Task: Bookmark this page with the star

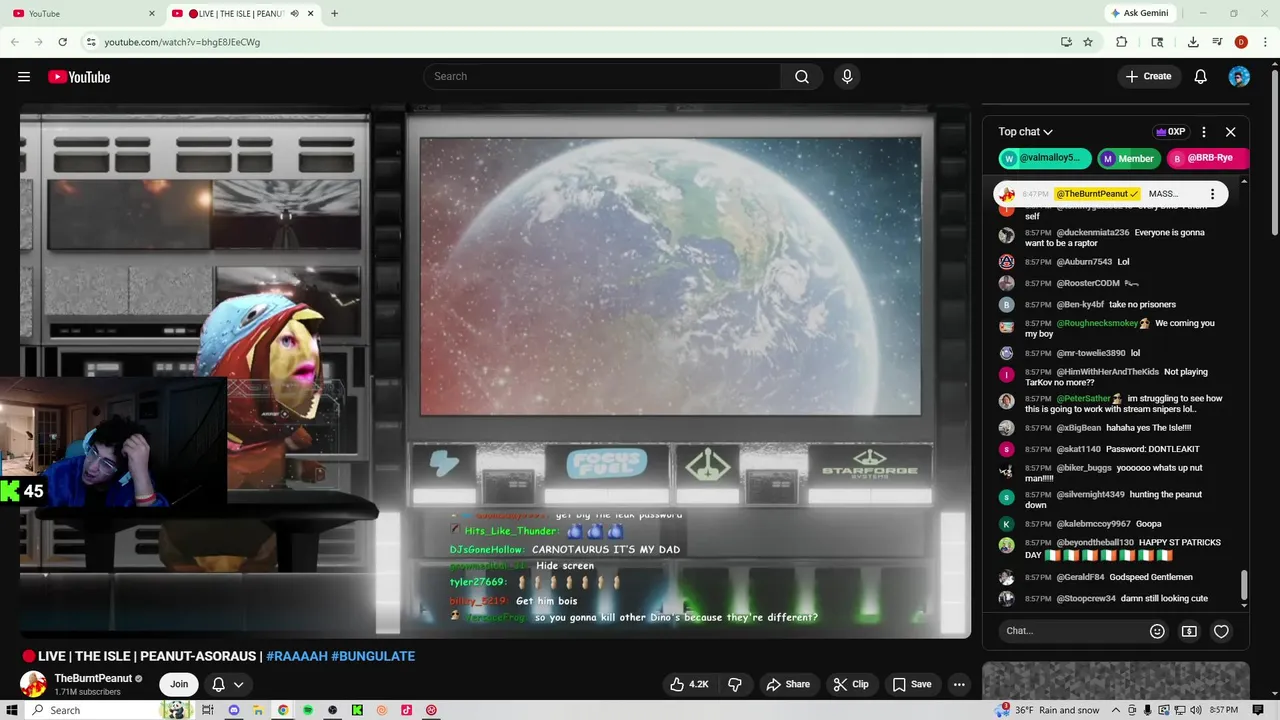Action: point(1088,42)
